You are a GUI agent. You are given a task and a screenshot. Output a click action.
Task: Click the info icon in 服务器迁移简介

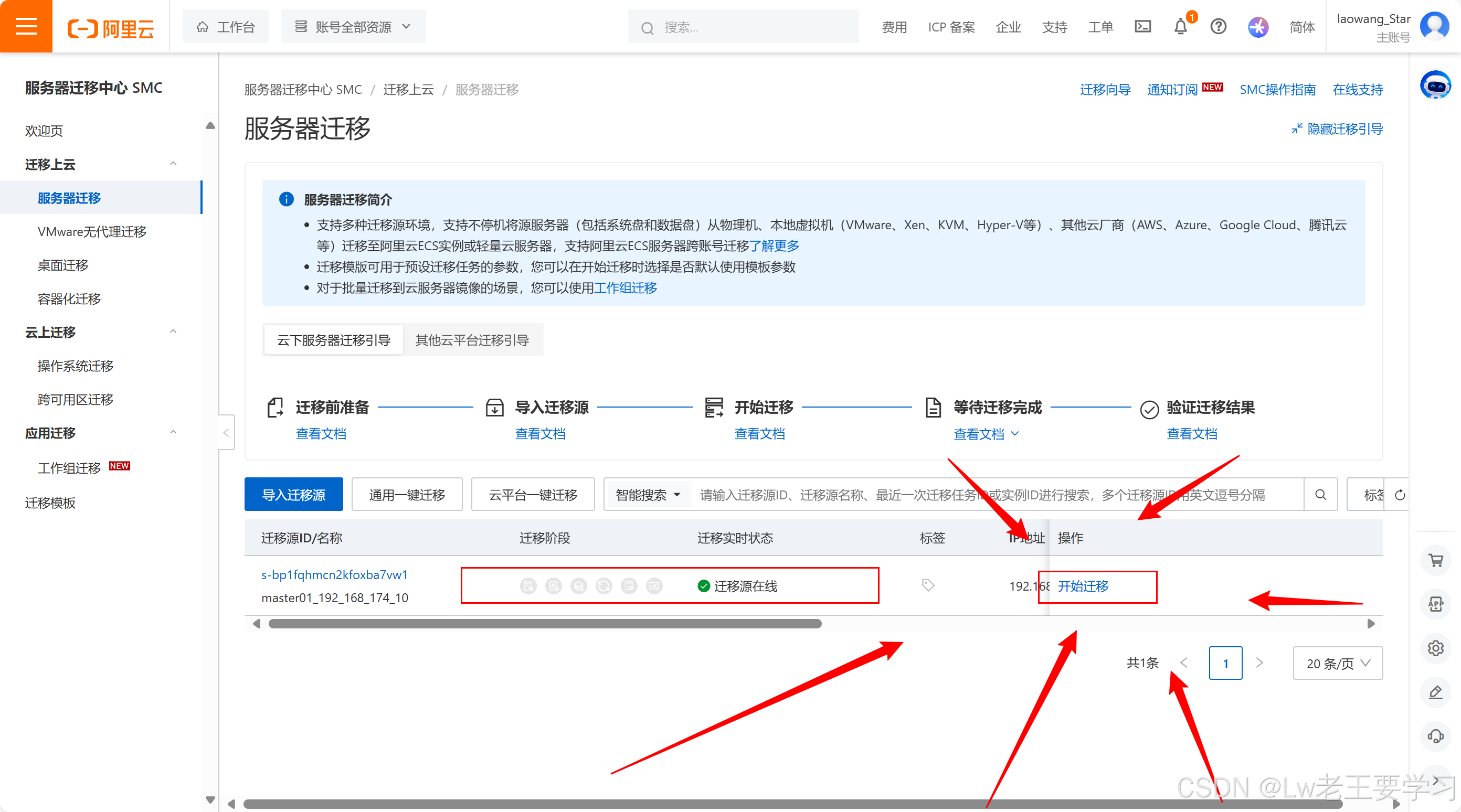(287, 199)
